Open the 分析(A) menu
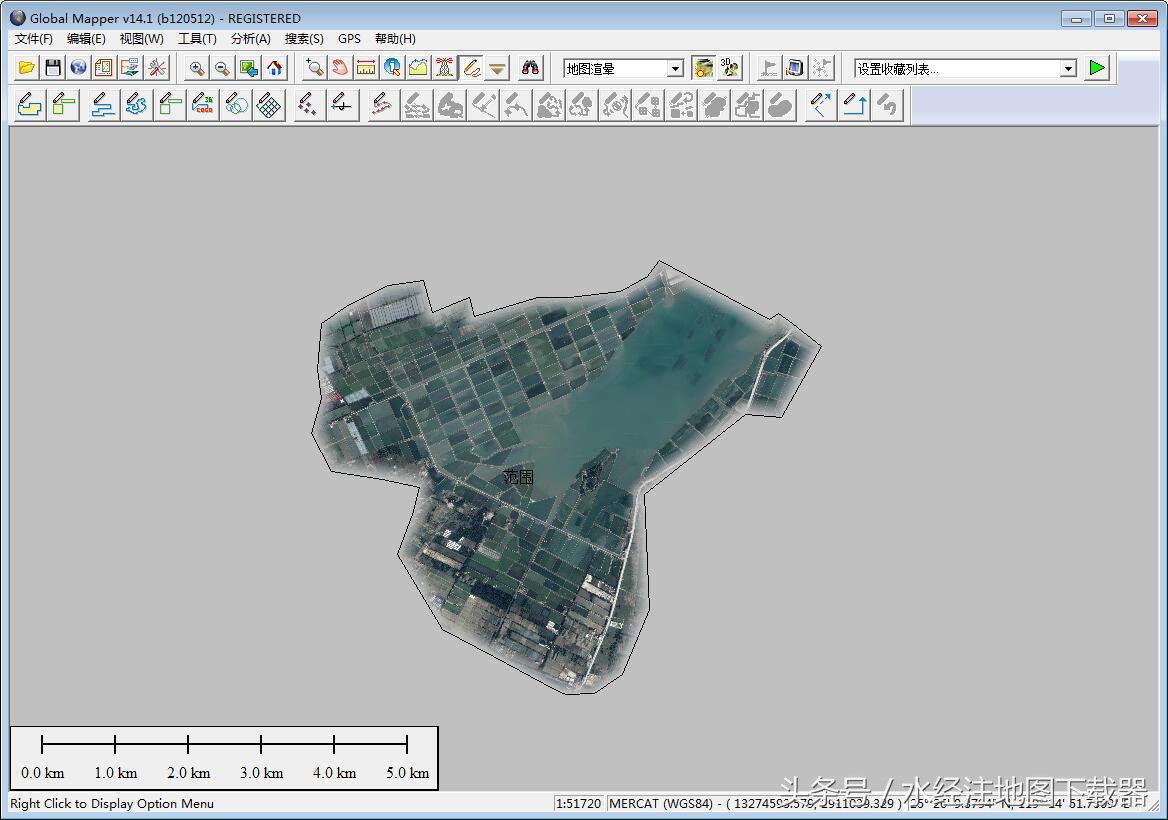This screenshot has height=820, width=1168. point(250,39)
